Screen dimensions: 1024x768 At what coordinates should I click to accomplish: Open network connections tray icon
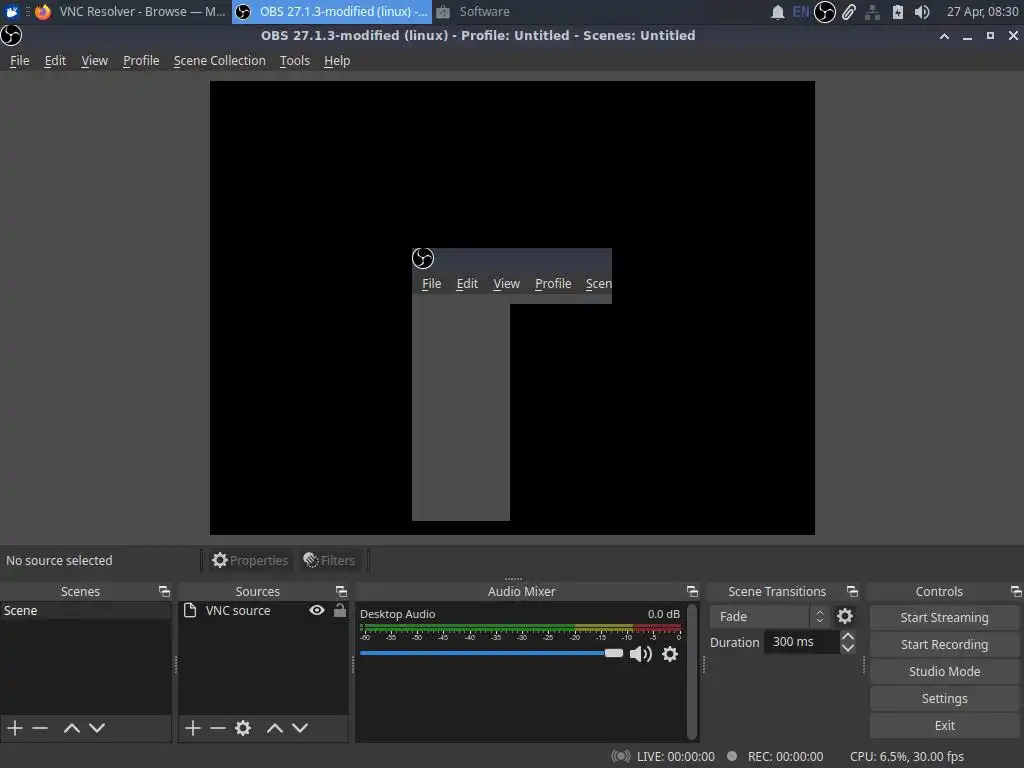coord(872,12)
